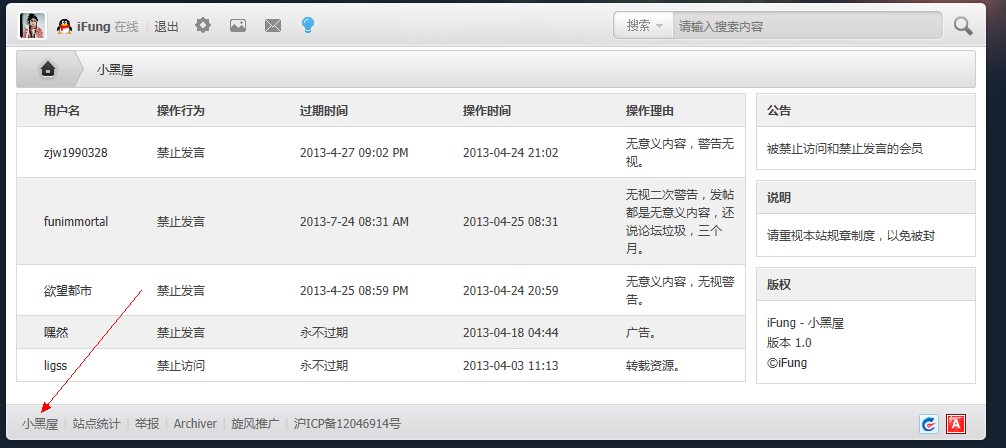Image resolution: width=1006 pixels, height=448 pixels.
Task: Click the blue Comsenz footer icon
Action: tap(929, 424)
